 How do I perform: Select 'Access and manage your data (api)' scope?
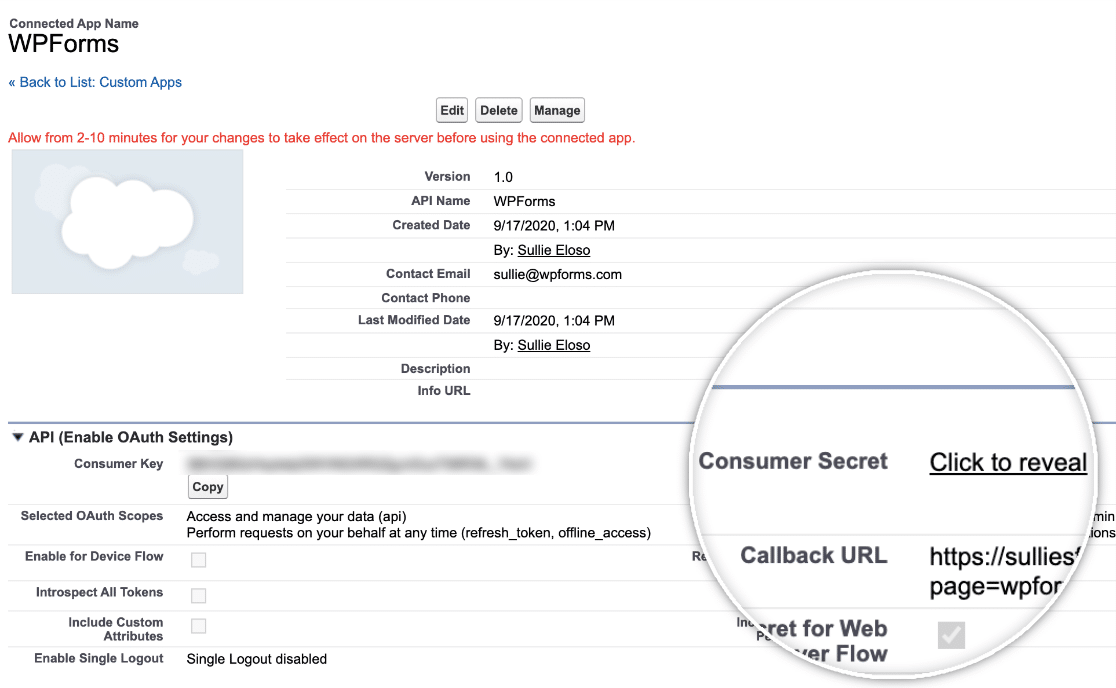[x=297, y=517]
